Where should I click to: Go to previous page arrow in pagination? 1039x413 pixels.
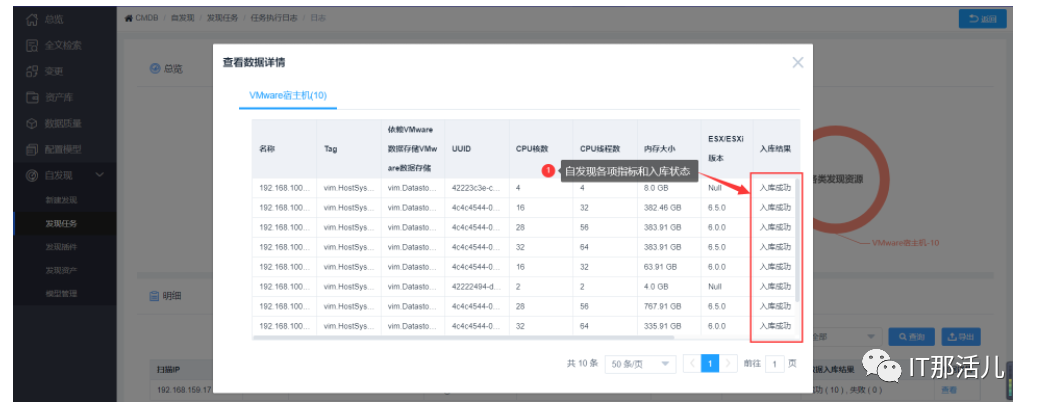[691, 364]
